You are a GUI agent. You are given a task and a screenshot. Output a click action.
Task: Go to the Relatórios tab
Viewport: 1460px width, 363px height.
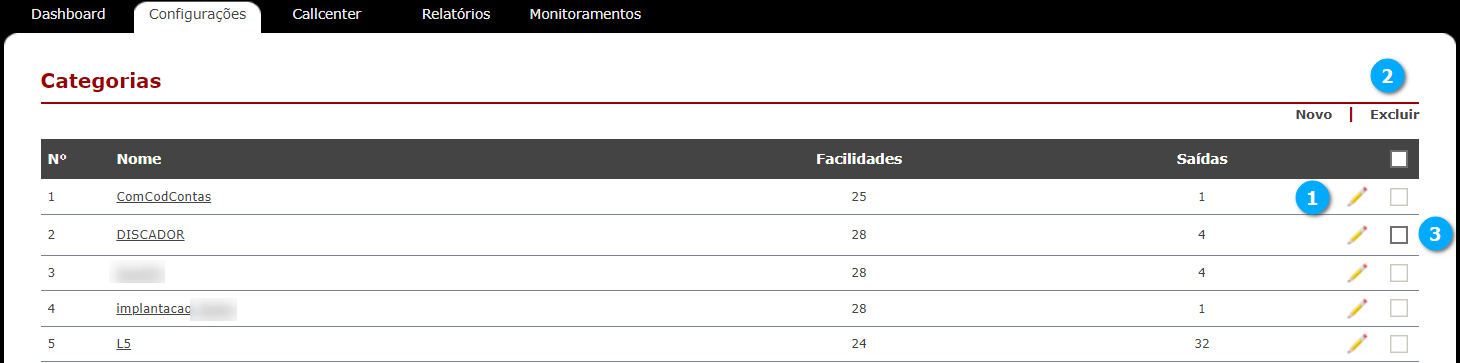pos(456,15)
